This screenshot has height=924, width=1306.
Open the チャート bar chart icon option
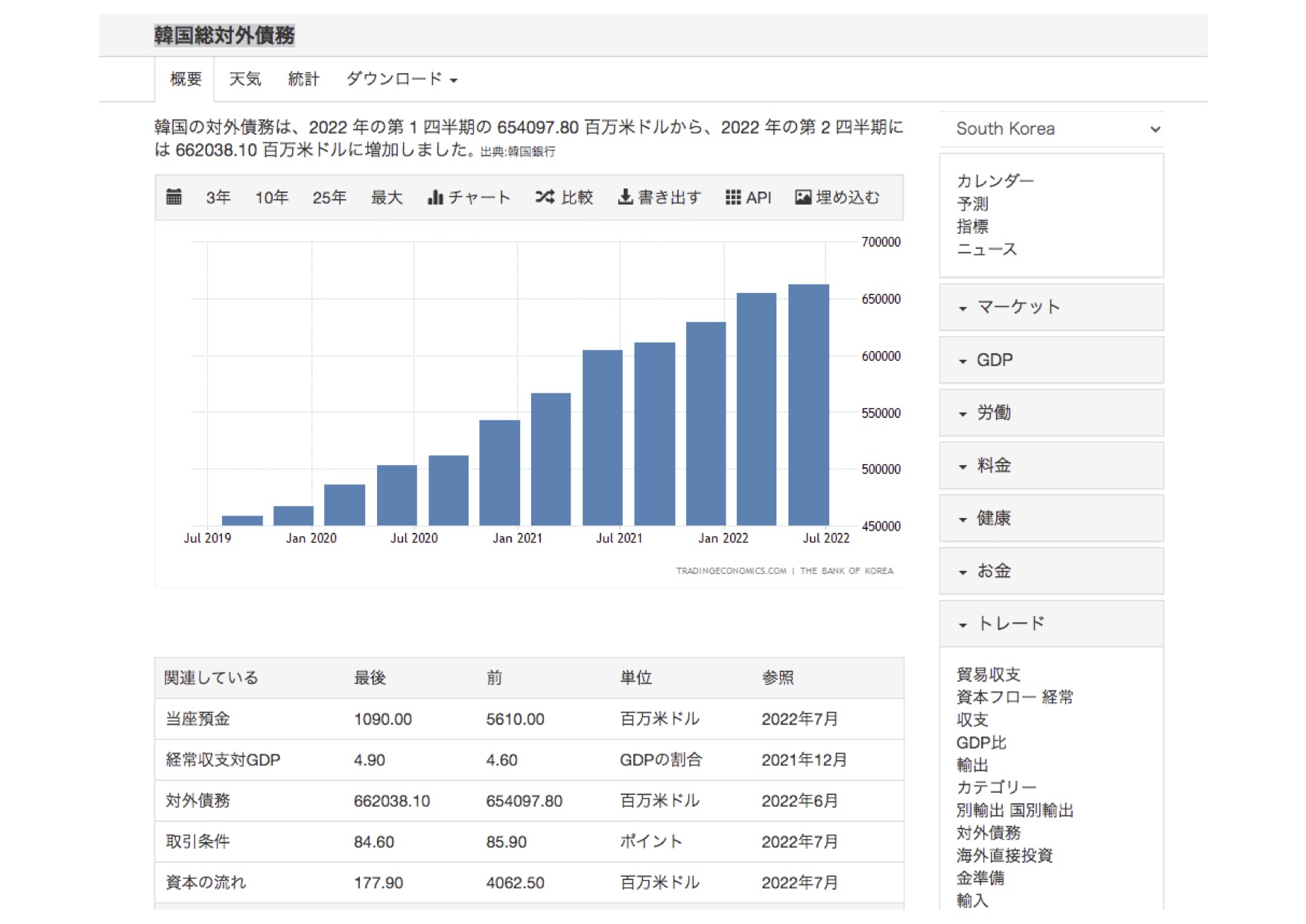click(x=436, y=197)
